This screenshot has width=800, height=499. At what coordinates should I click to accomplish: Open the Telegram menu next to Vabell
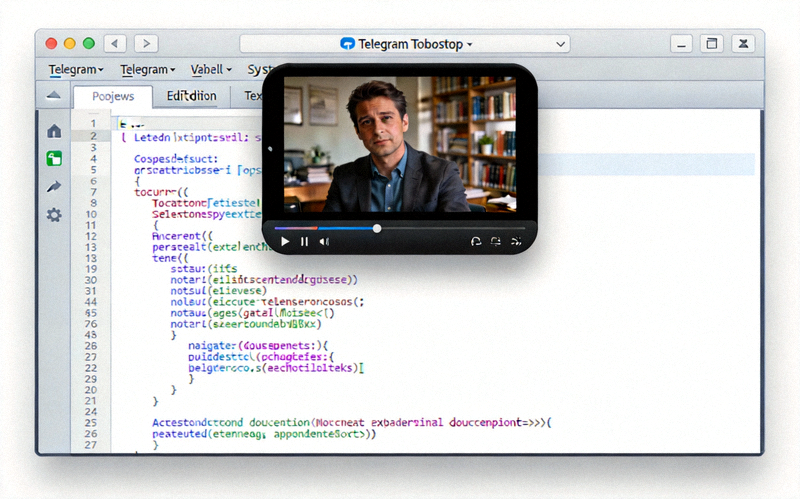click(x=147, y=69)
